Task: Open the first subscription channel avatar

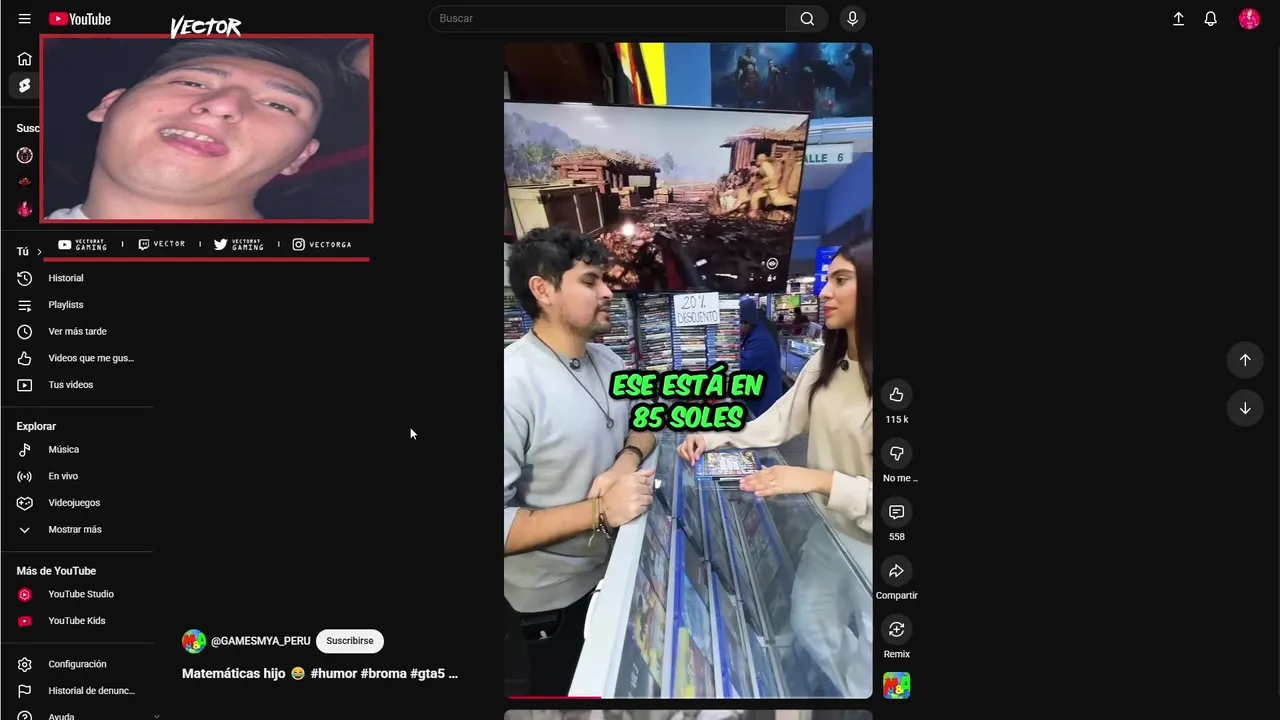Action: coord(25,155)
